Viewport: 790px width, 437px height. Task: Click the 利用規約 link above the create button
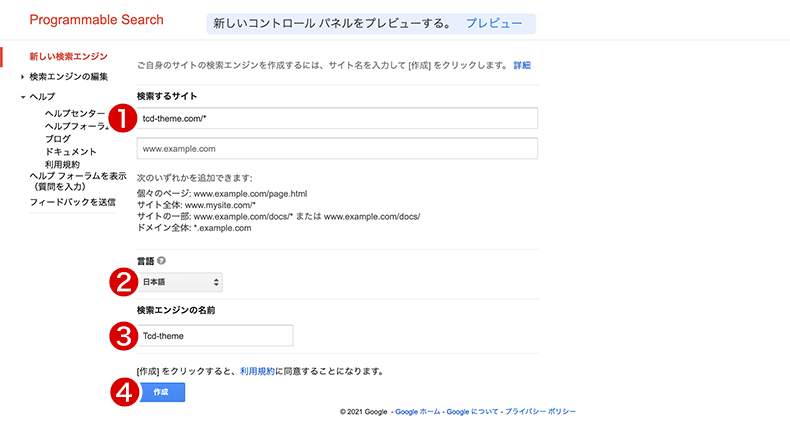[x=257, y=371]
